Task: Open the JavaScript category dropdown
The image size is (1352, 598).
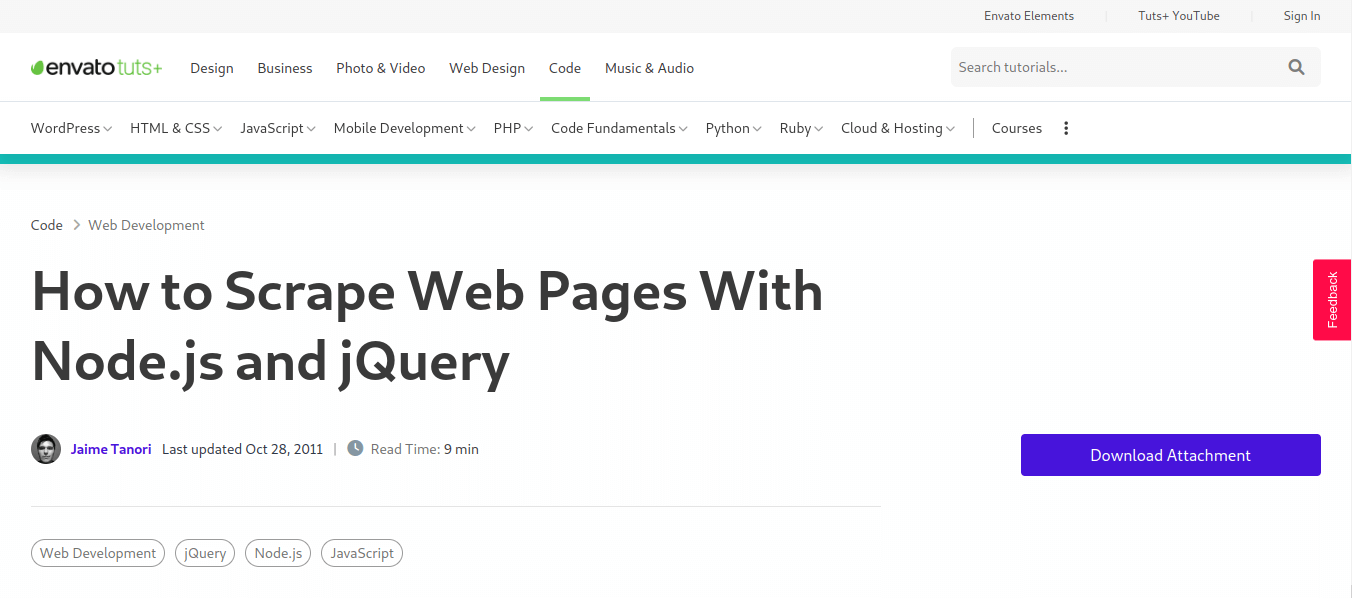Action: coord(277,128)
